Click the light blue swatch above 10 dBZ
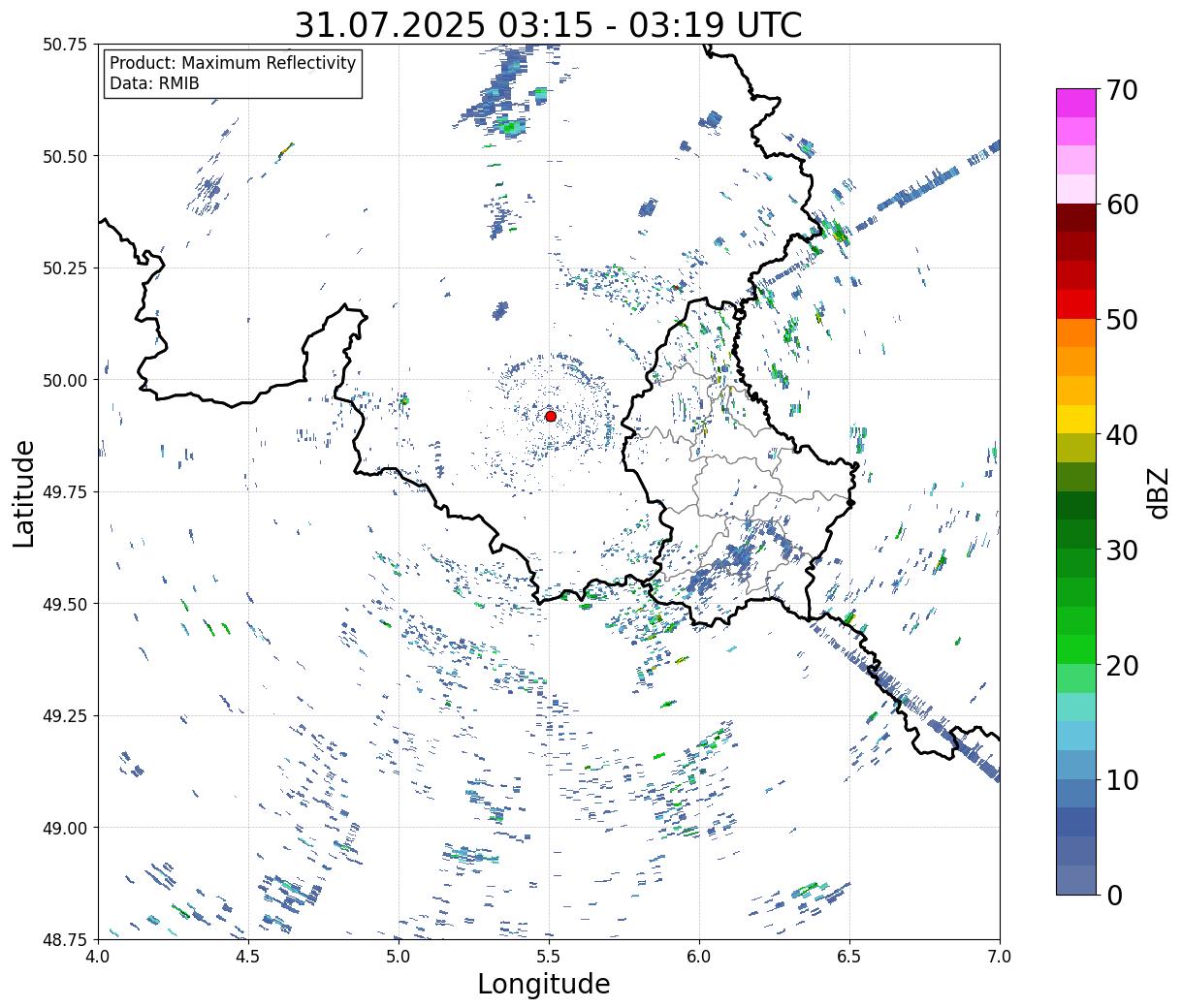The height and width of the screenshot is (1008, 1182). click(x=1076, y=764)
